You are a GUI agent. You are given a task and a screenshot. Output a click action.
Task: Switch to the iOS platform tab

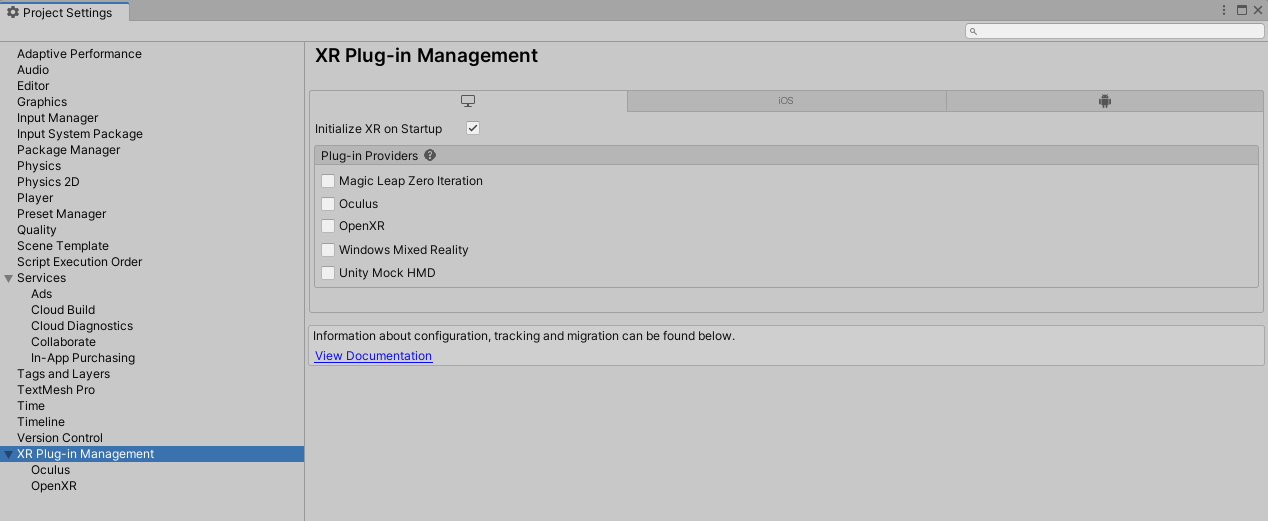pyautogui.click(x=786, y=101)
